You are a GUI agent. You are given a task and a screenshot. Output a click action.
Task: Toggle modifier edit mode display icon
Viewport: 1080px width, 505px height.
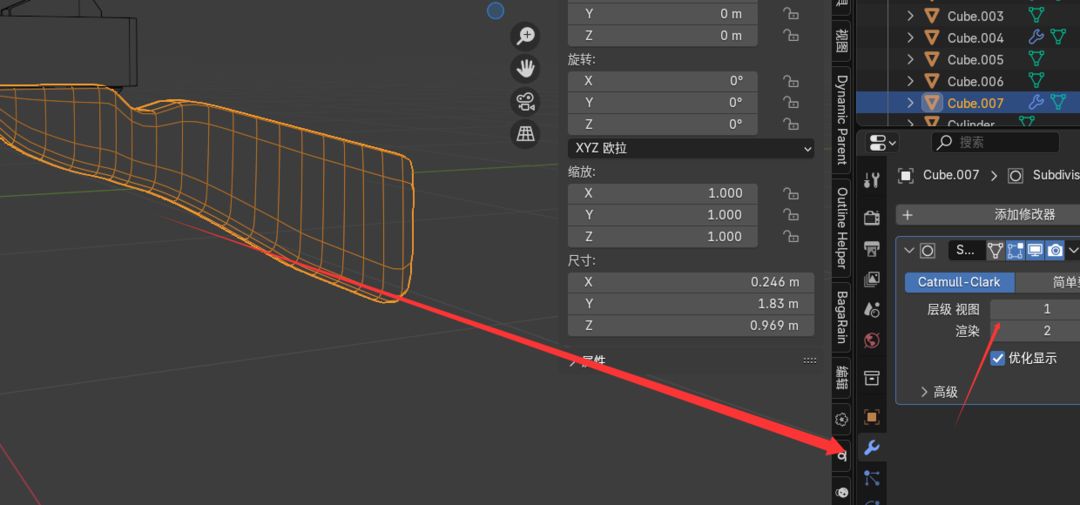pyautogui.click(x=1015, y=250)
